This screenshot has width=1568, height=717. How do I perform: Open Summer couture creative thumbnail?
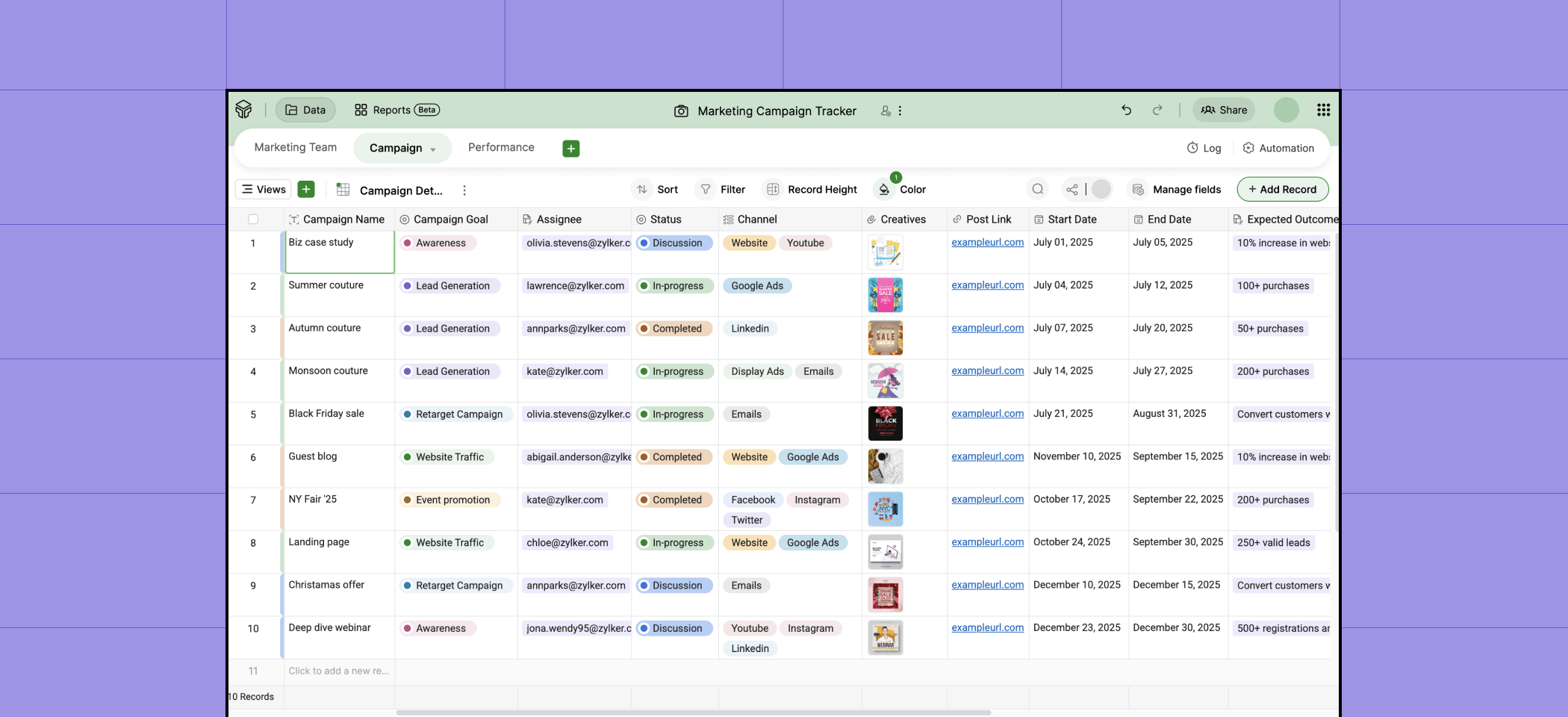pyautogui.click(x=886, y=295)
